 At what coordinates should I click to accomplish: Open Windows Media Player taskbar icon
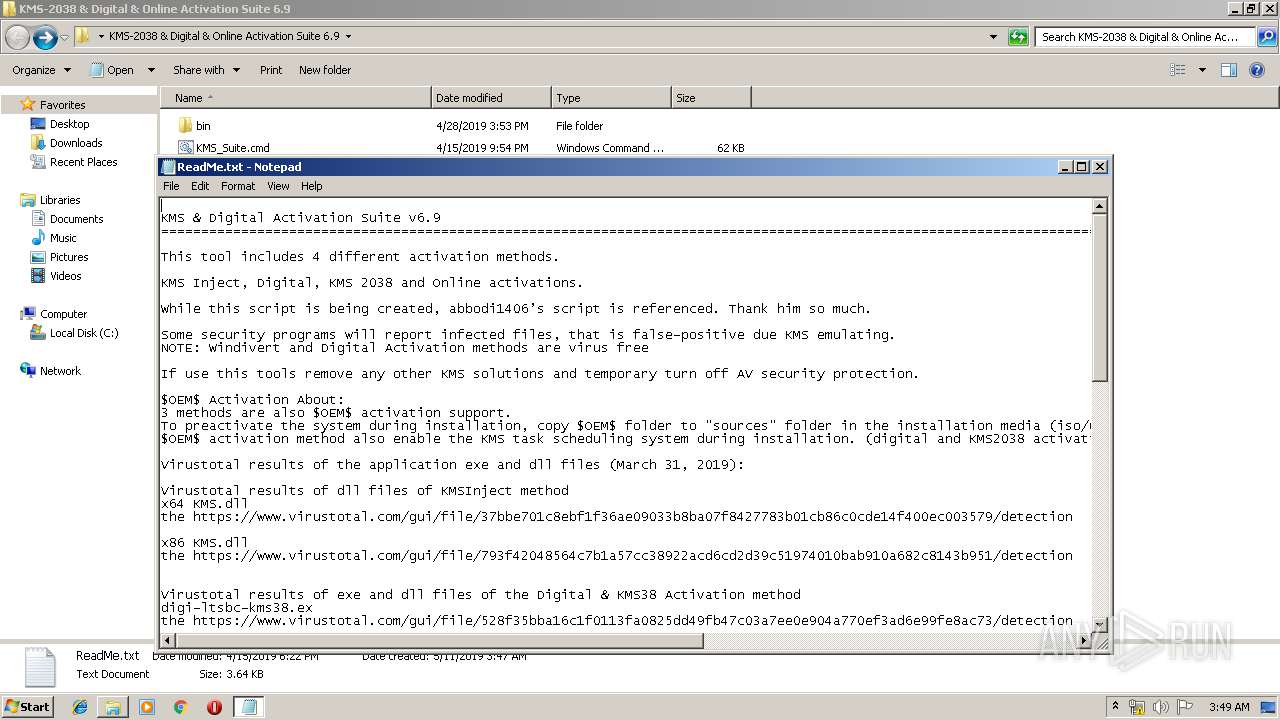(147, 707)
